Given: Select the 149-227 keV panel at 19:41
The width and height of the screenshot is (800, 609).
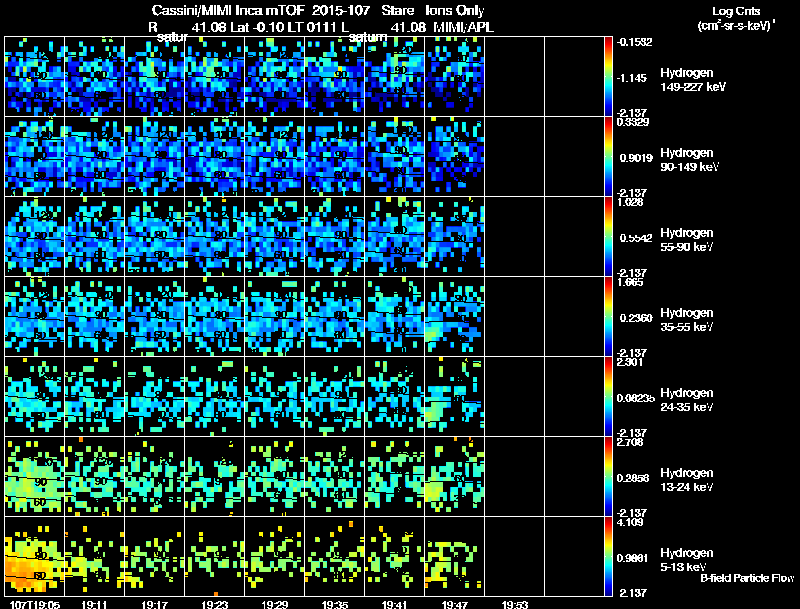Looking at the screenshot, I should pyautogui.click(x=394, y=77).
